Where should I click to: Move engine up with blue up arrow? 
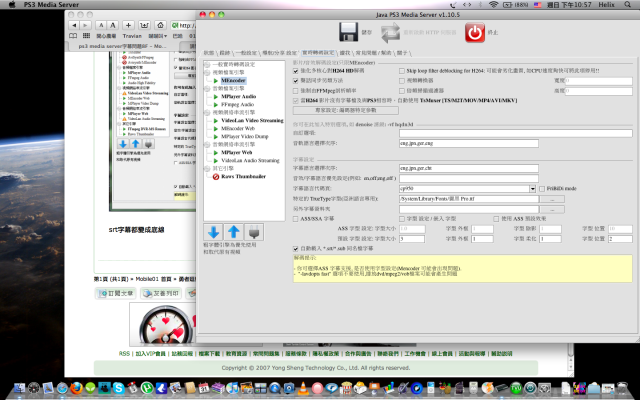[x=233, y=232]
